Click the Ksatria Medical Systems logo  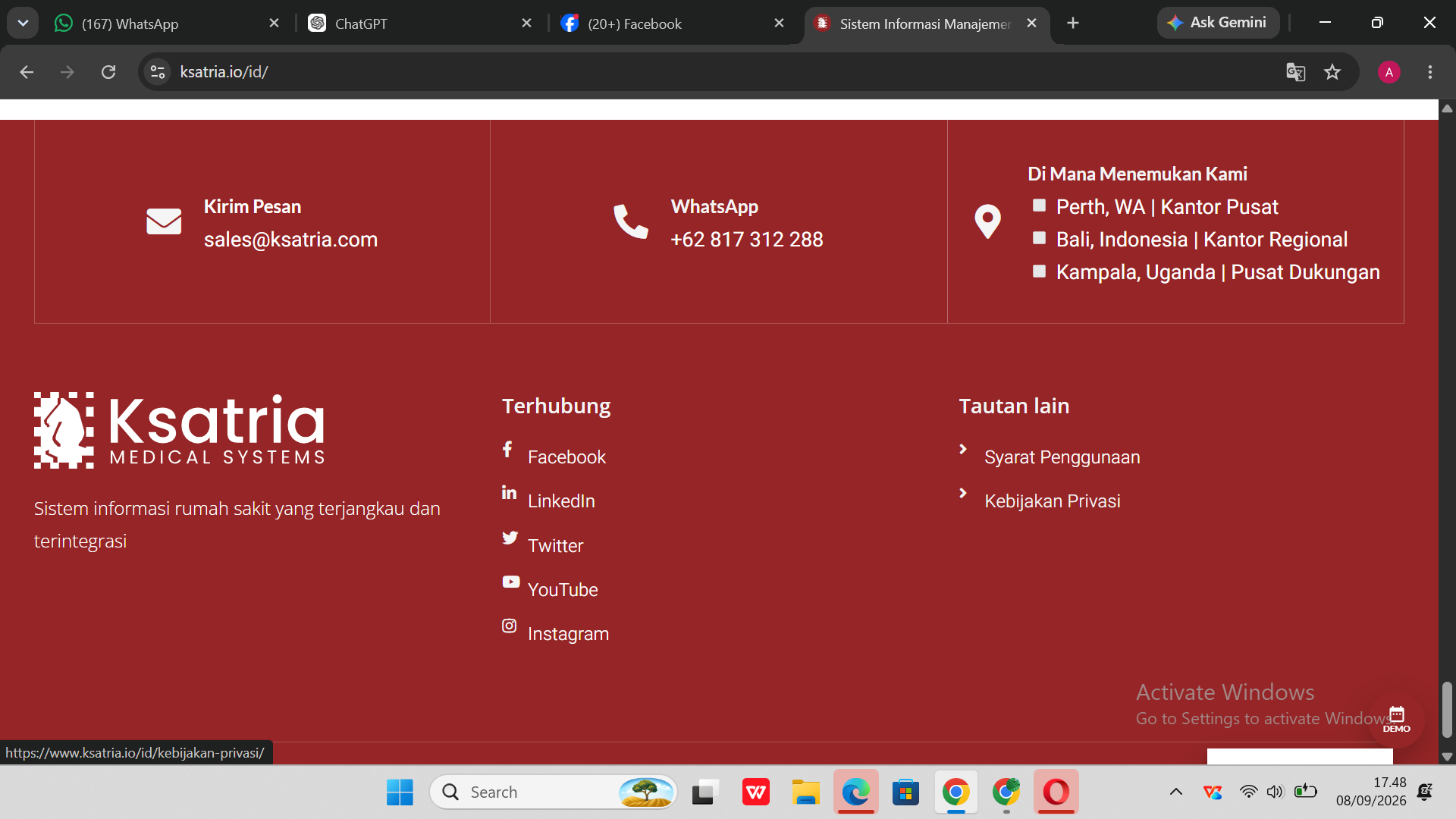pyautogui.click(x=179, y=430)
